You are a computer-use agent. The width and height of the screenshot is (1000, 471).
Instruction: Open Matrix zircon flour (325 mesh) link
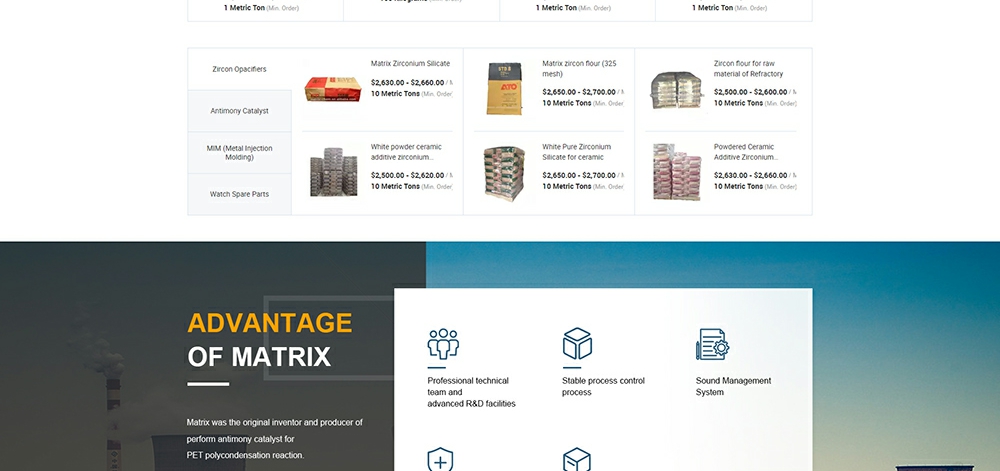click(x=579, y=69)
